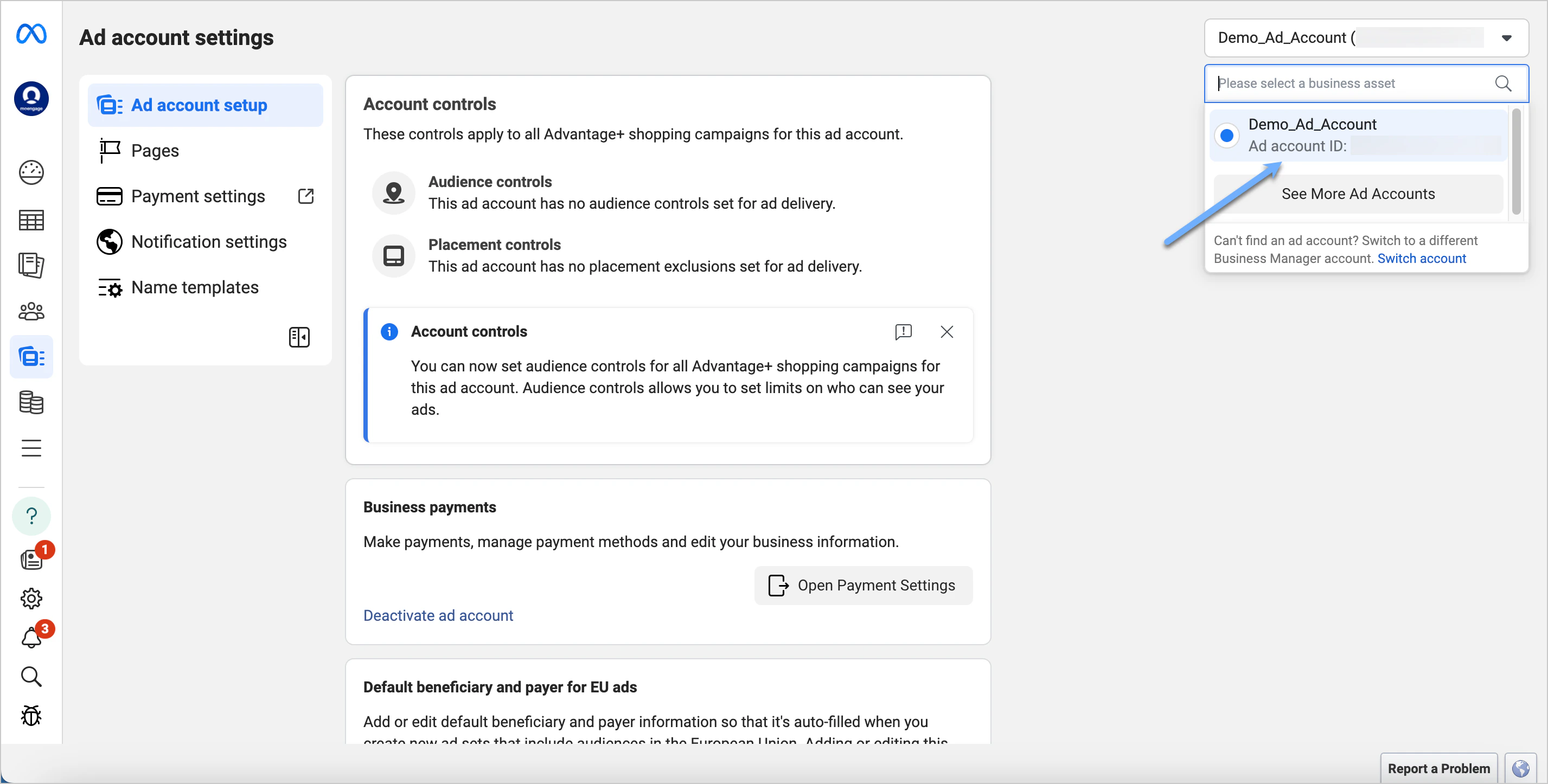Open the Ads reporting dashboard icon

(31, 220)
